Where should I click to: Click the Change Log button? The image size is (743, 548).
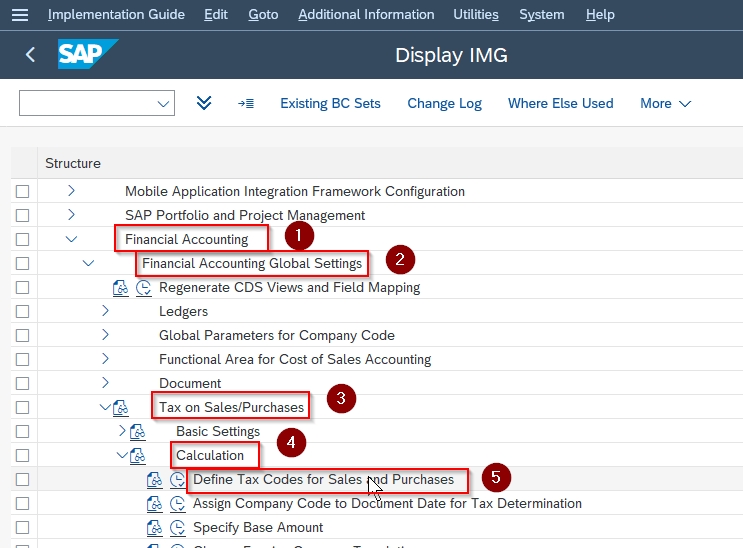[x=444, y=103]
